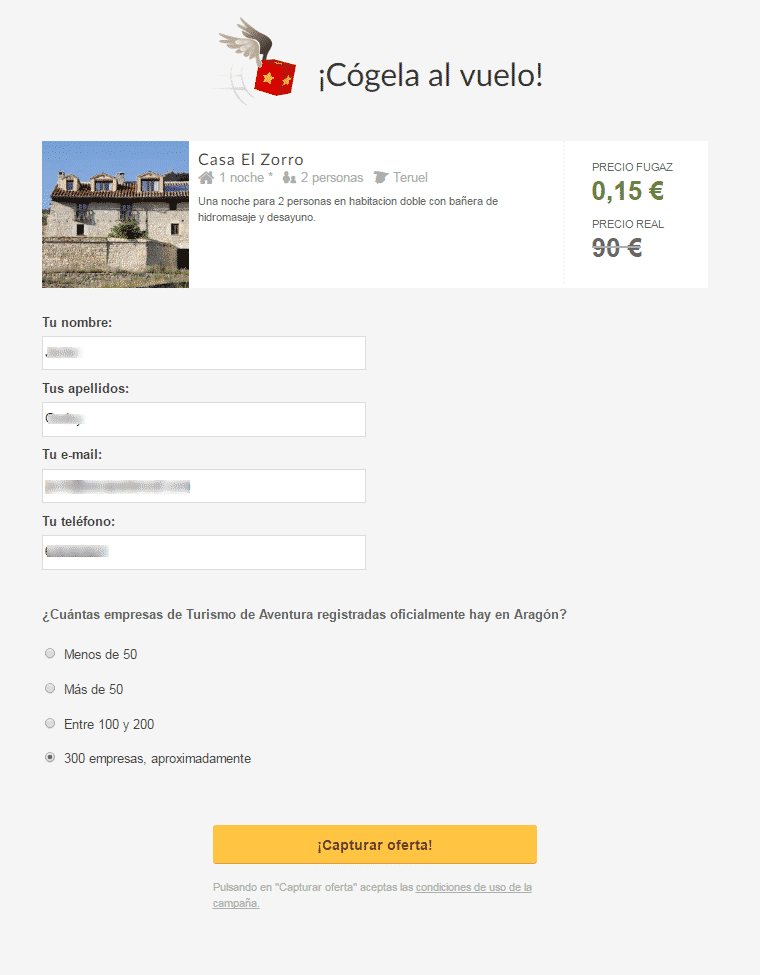Click the house icon beside 1 noche

(206, 178)
